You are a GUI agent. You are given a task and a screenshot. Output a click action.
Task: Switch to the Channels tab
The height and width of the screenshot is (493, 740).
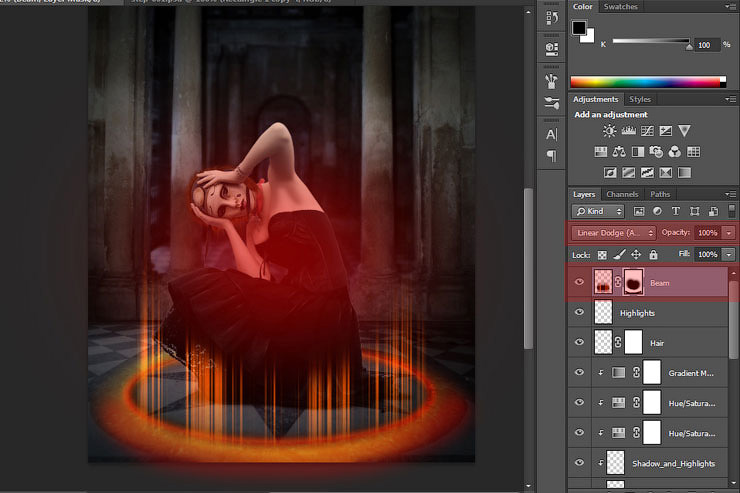coord(622,194)
